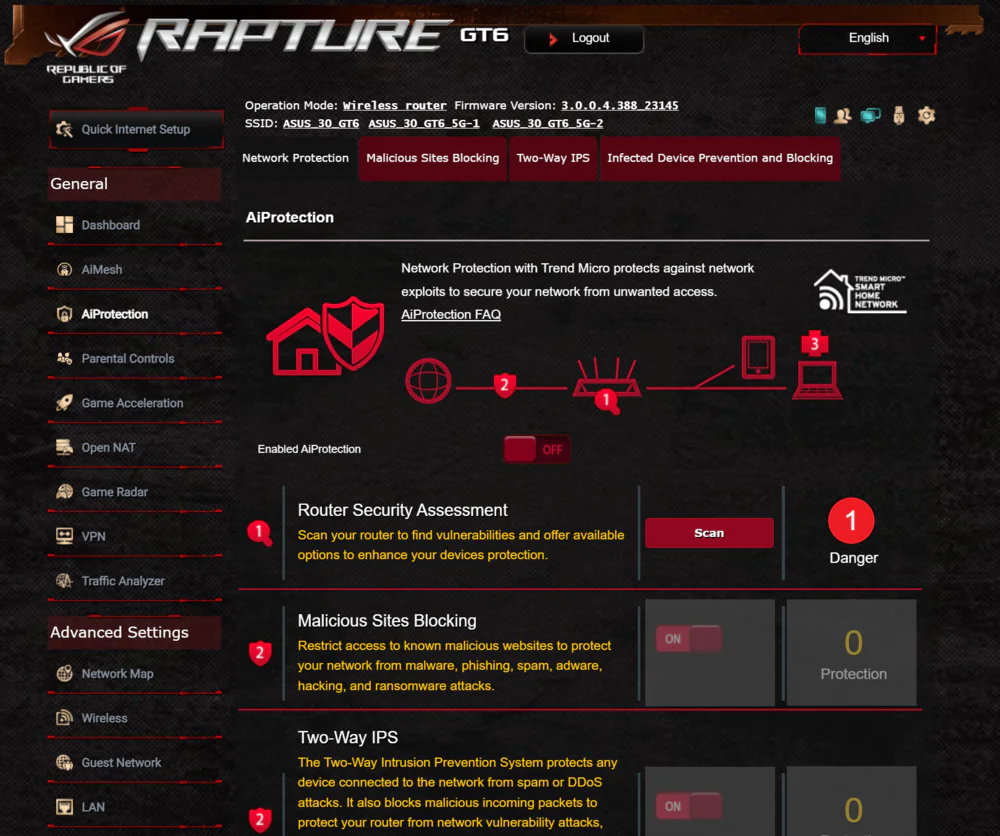The height and width of the screenshot is (836, 1000).
Task: Click the ASUS_30_GT6_5G-2 SSID link
Action: coord(548,123)
